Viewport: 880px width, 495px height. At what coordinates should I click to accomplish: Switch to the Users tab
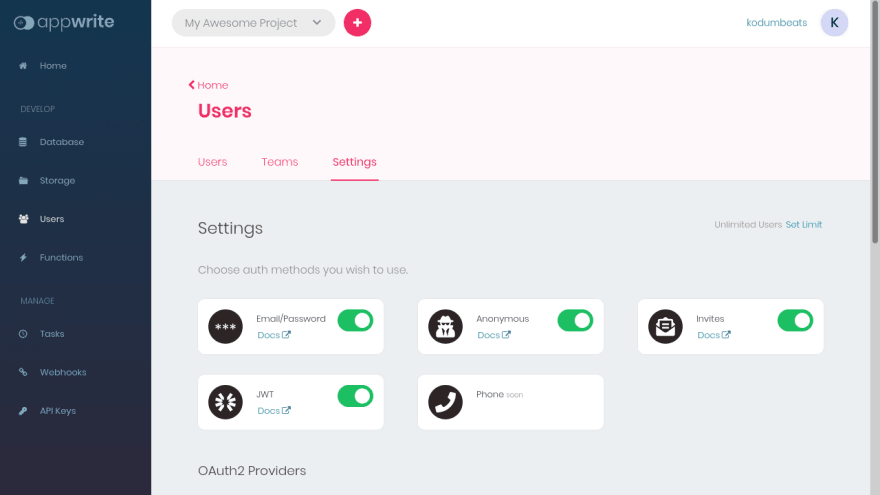tap(212, 162)
